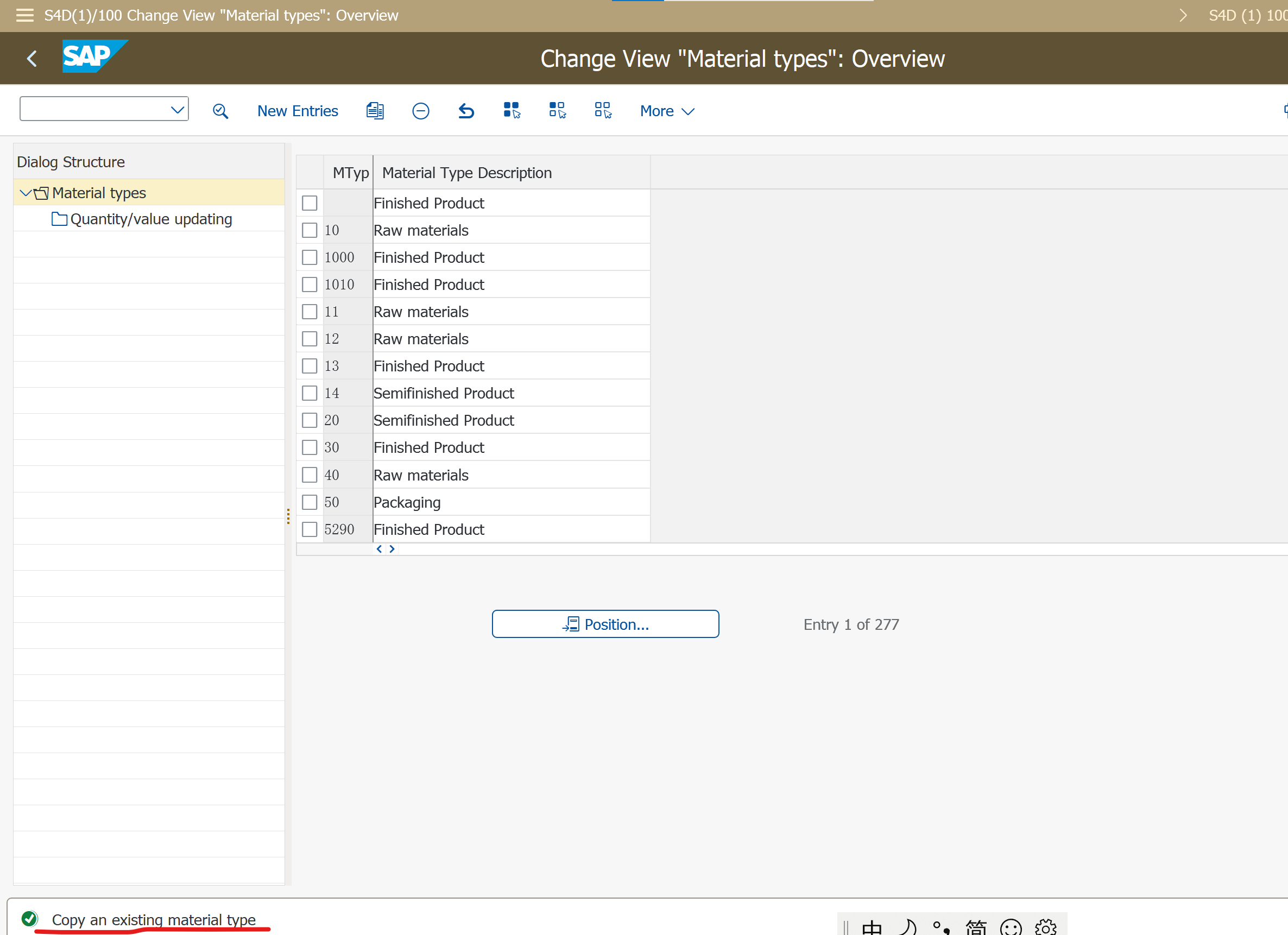Click the 'Entry 1 of 277' text
The image size is (1288, 935).
pos(851,624)
